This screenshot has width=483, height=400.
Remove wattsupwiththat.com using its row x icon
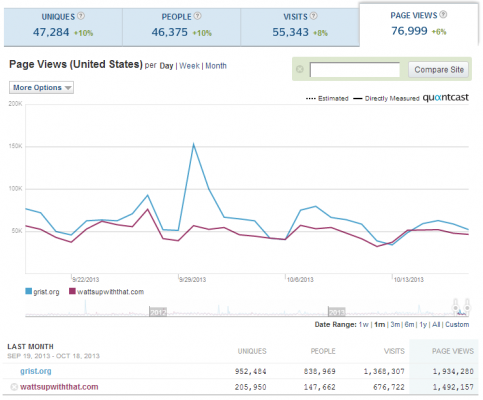tap(14, 387)
